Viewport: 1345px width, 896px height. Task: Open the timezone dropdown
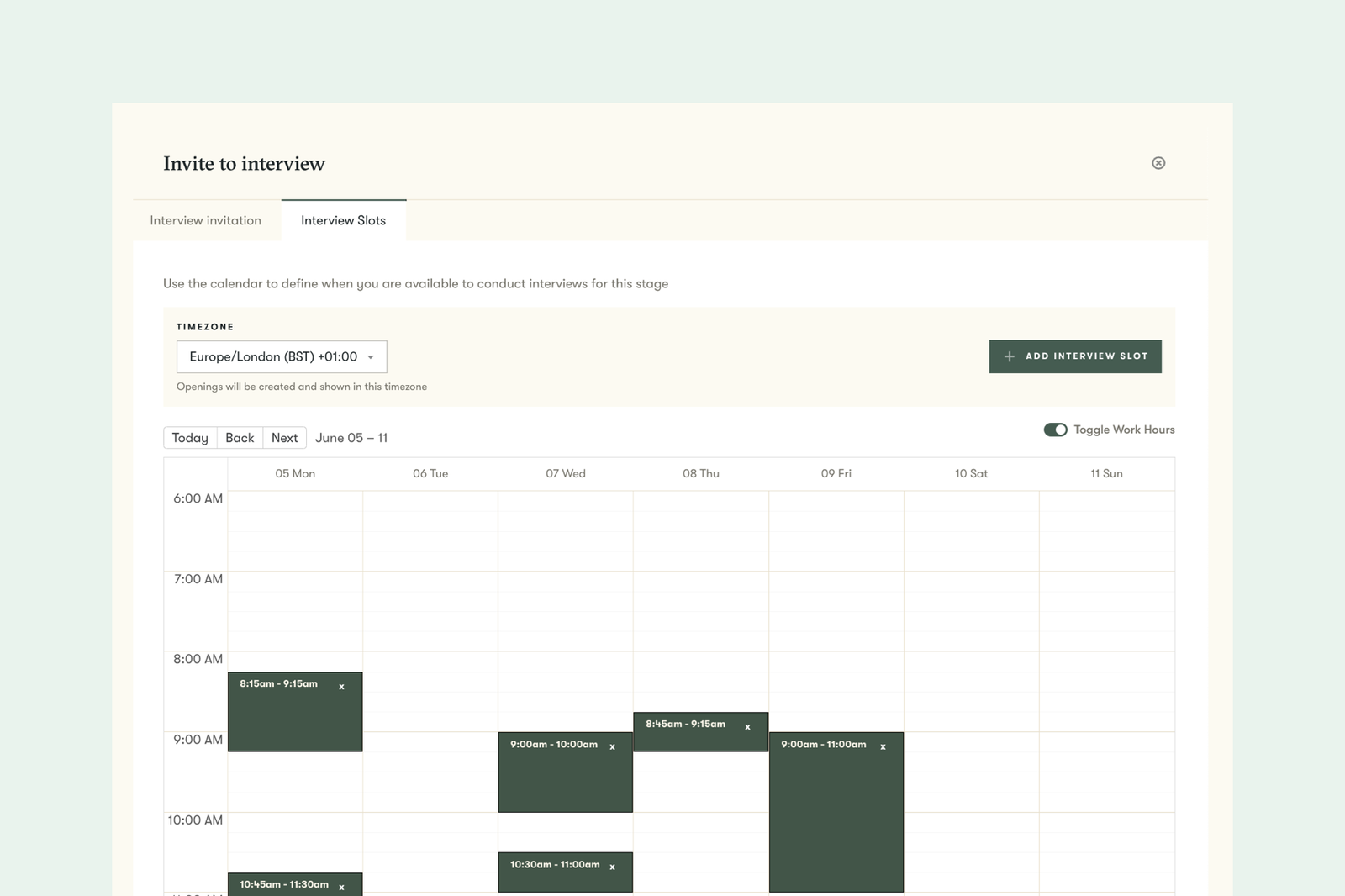pos(370,356)
